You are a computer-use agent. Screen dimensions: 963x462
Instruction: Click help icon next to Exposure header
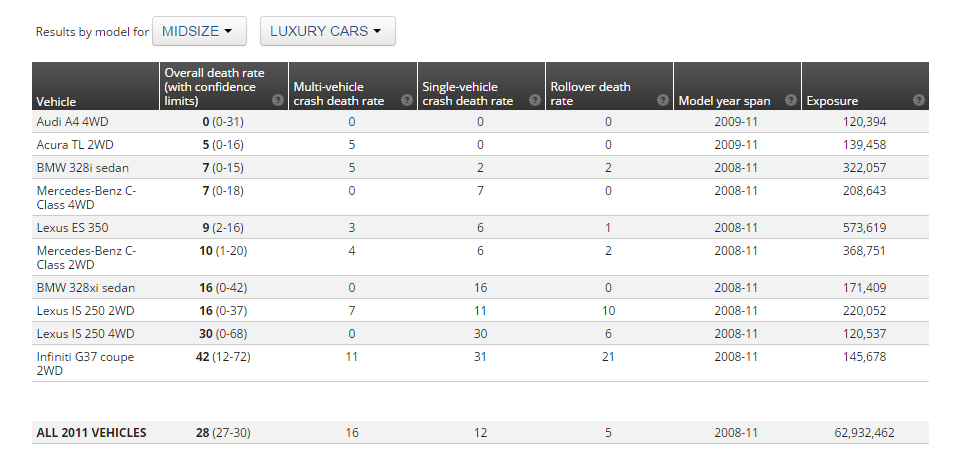pyautogui.click(x=918, y=100)
